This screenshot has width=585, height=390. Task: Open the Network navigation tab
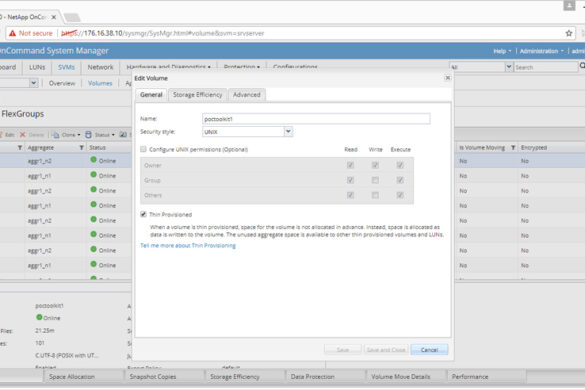tap(100, 67)
